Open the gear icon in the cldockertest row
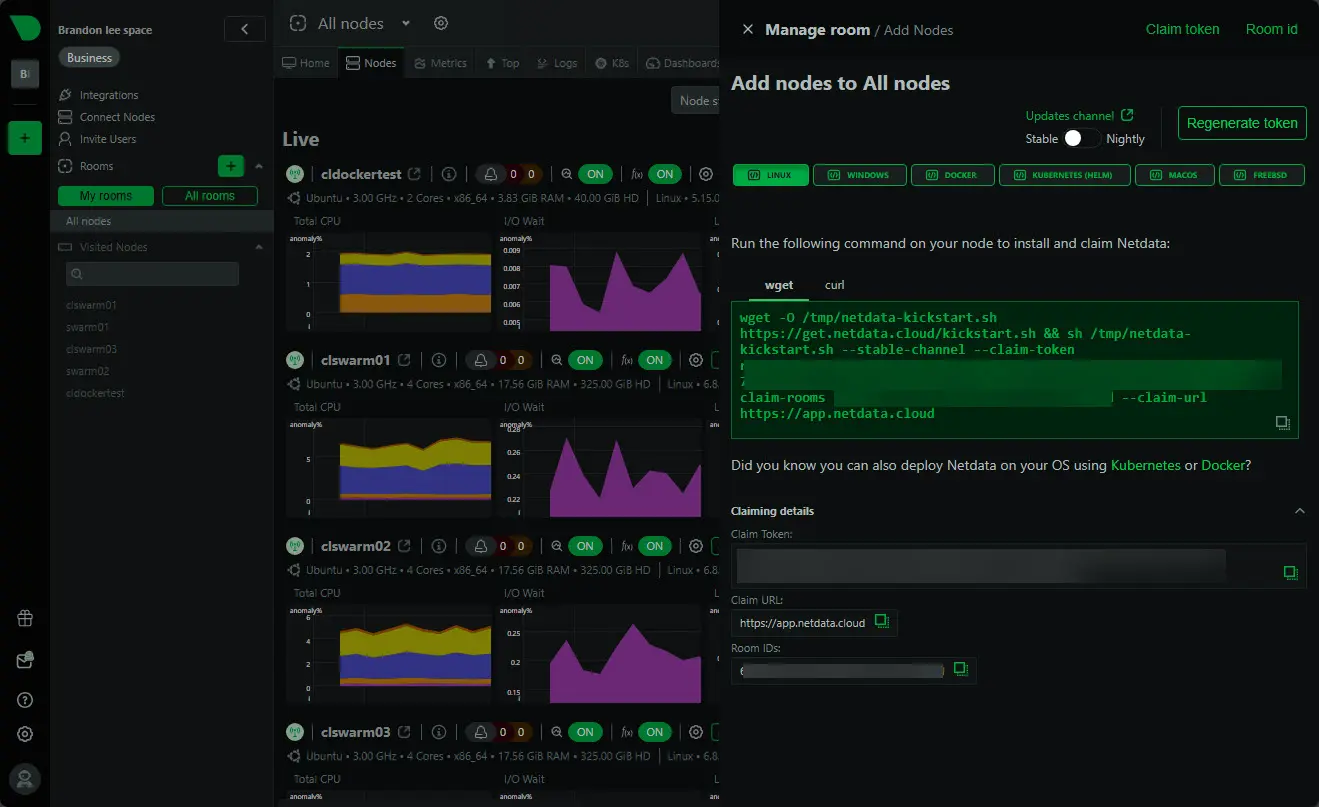The image size is (1319, 807). (x=706, y=174)
